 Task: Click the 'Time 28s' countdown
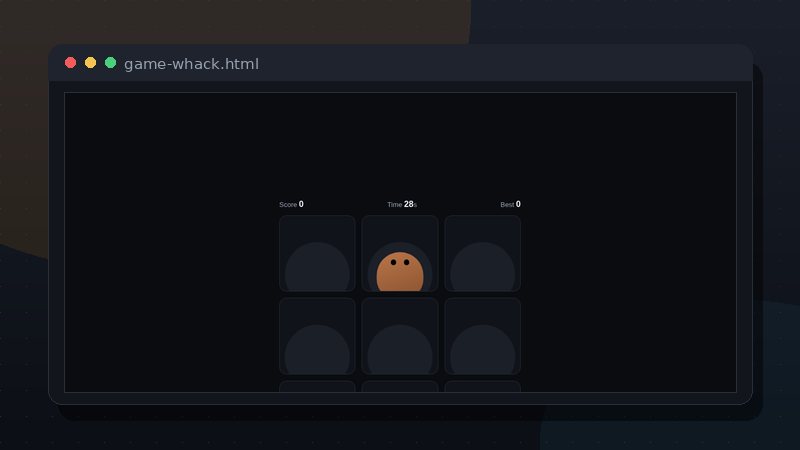(x=402, y=204)
